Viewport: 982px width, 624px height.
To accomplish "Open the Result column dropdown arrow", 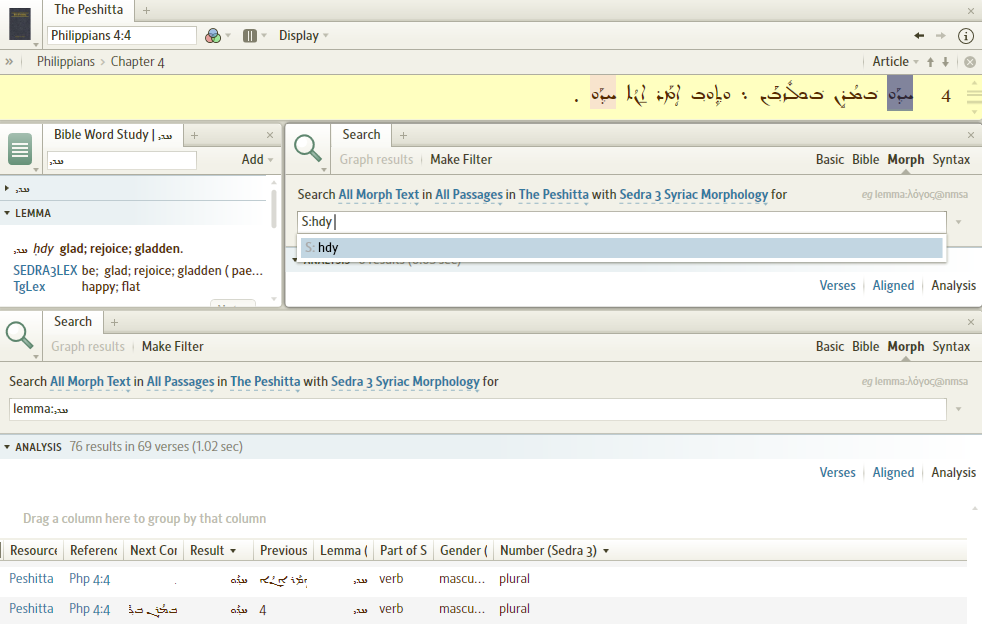I will click(233, 551).
